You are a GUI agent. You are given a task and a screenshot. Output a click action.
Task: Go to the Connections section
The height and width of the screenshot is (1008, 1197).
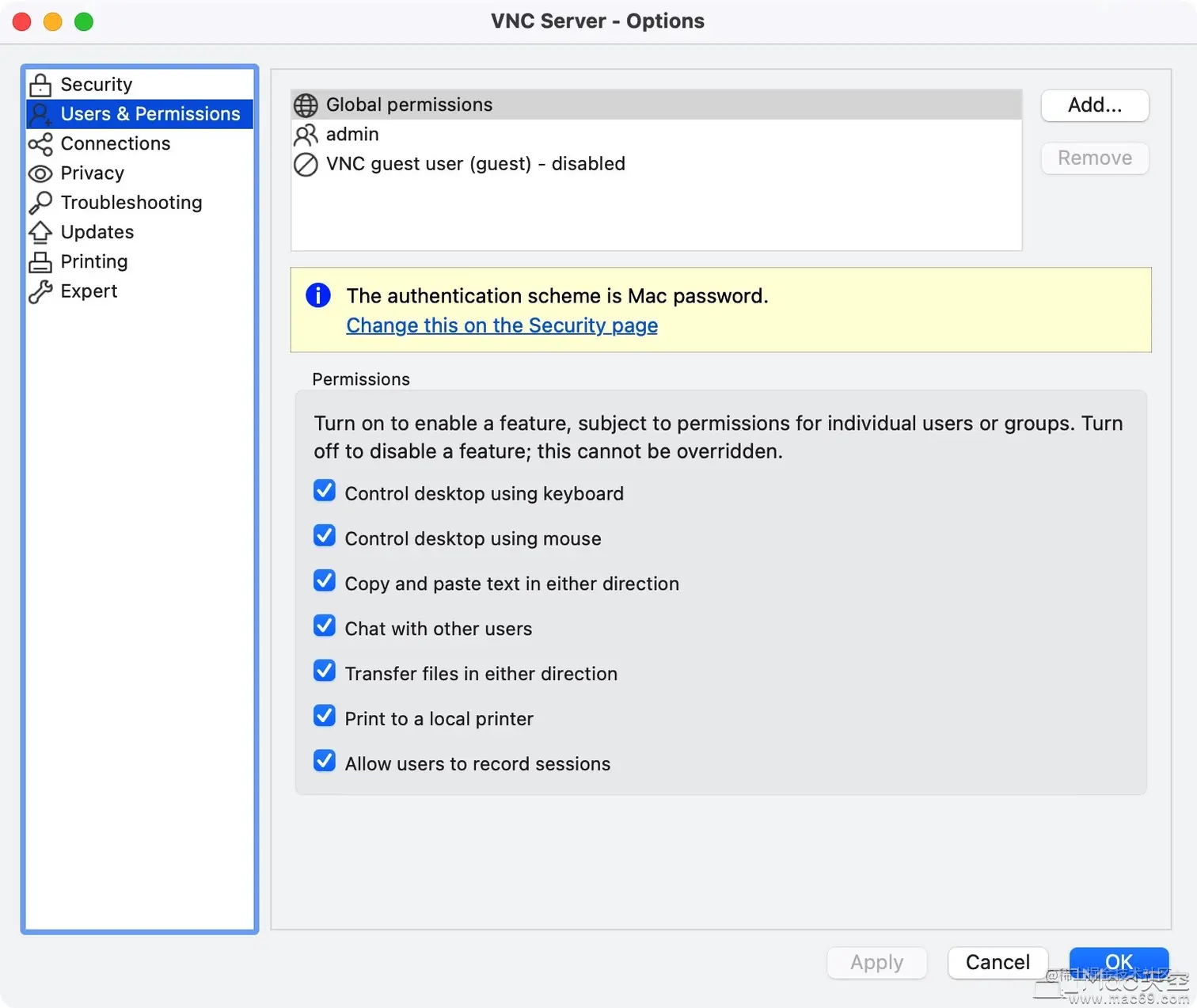point(139,143)
